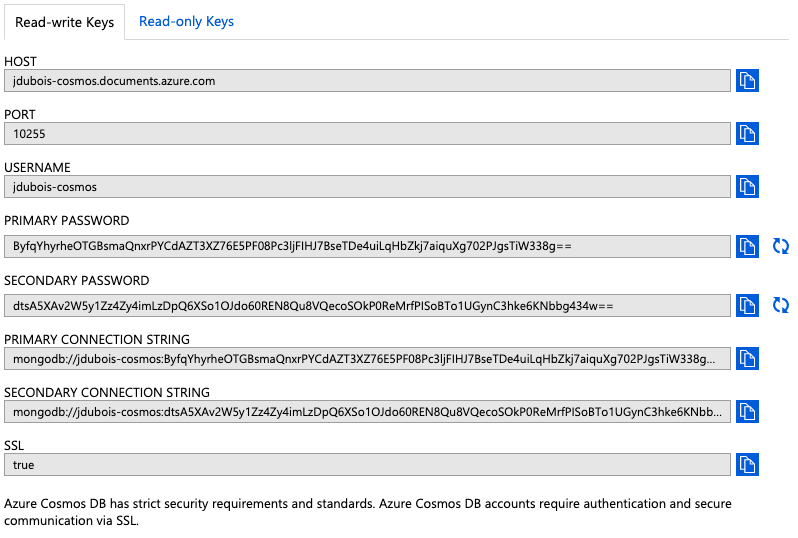Click the SSL label
798x538 pixels.
pos(14,445)
